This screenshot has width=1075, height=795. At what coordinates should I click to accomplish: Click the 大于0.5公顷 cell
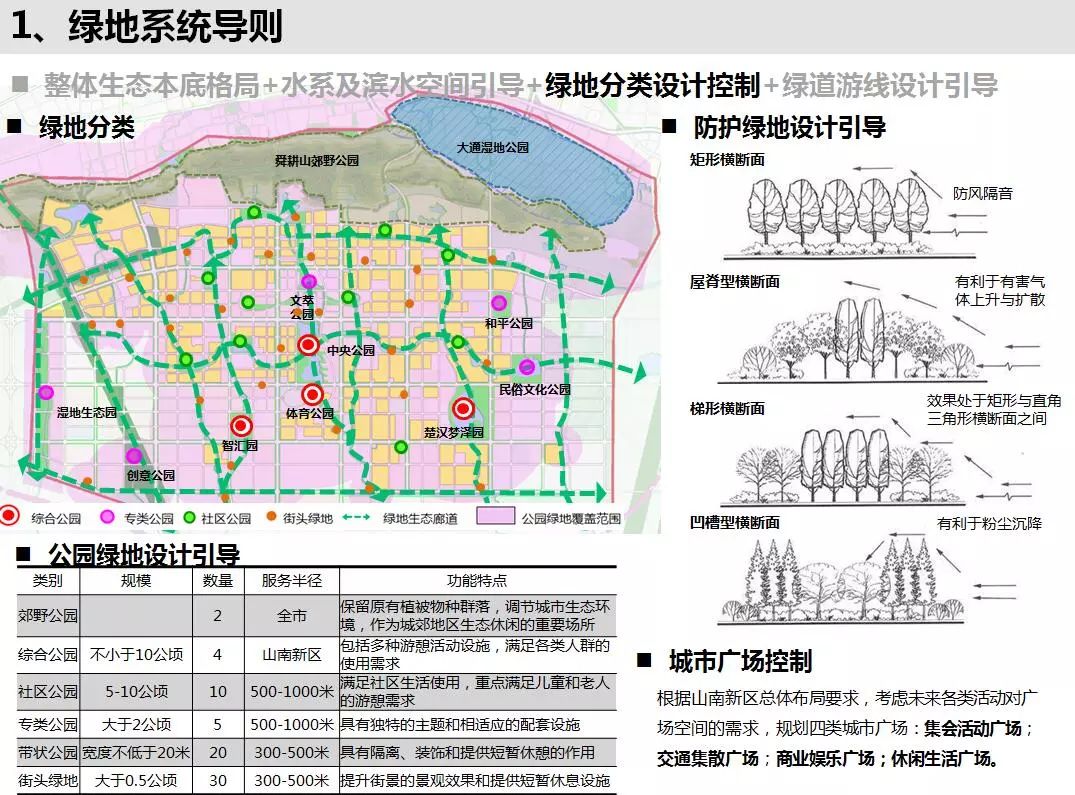[x=136, y=780]
